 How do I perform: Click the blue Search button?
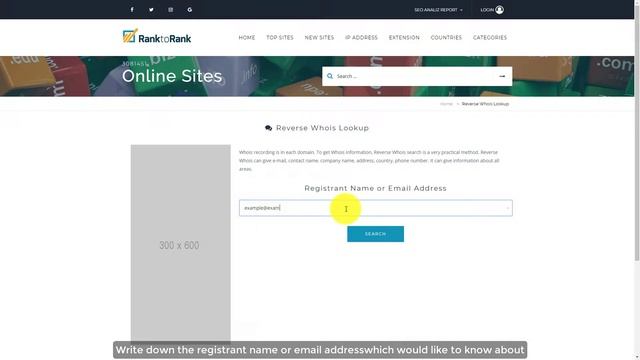(x=376, y=234)
